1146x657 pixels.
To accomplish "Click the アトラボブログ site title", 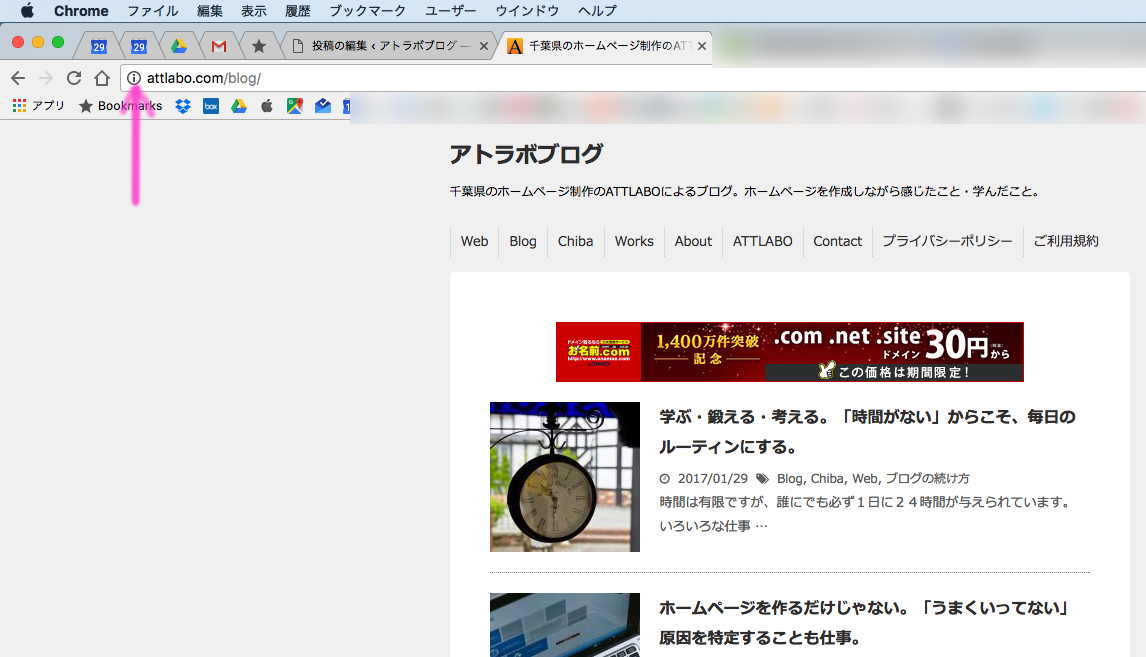I will 526,154.
